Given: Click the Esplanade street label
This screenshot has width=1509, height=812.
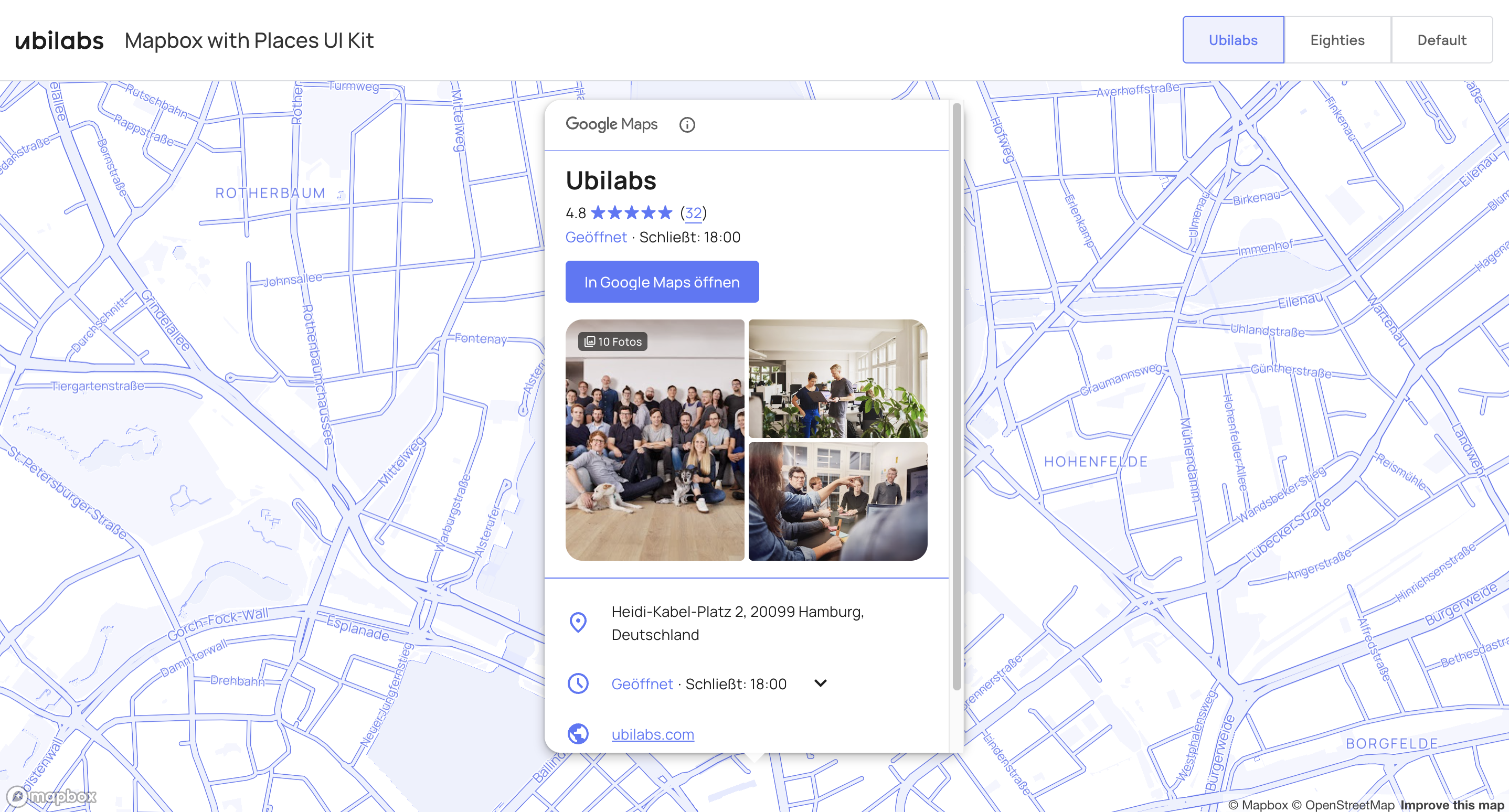Looking at the screenshot, I should (357, 628).
